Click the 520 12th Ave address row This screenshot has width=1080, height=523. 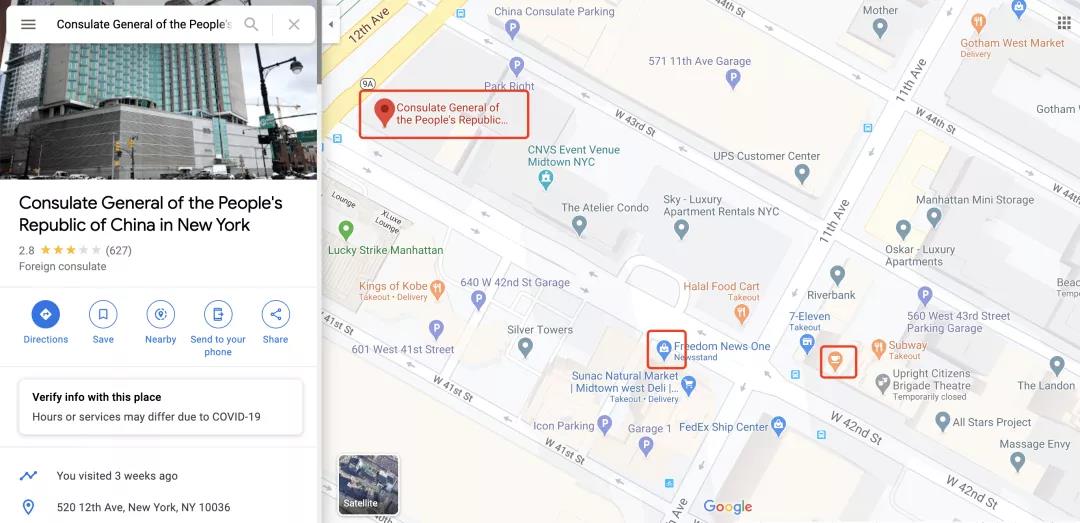click(160, 507)
